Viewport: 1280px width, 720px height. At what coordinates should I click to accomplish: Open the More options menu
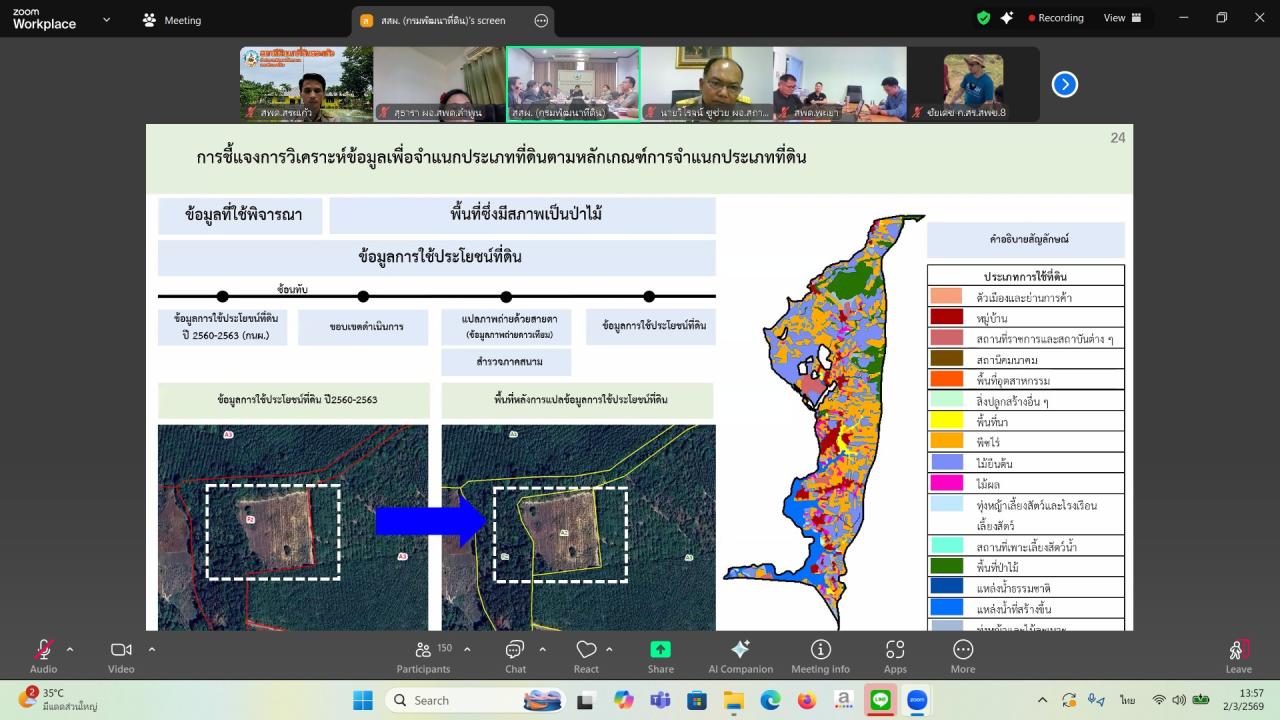(x=962, y=655)
